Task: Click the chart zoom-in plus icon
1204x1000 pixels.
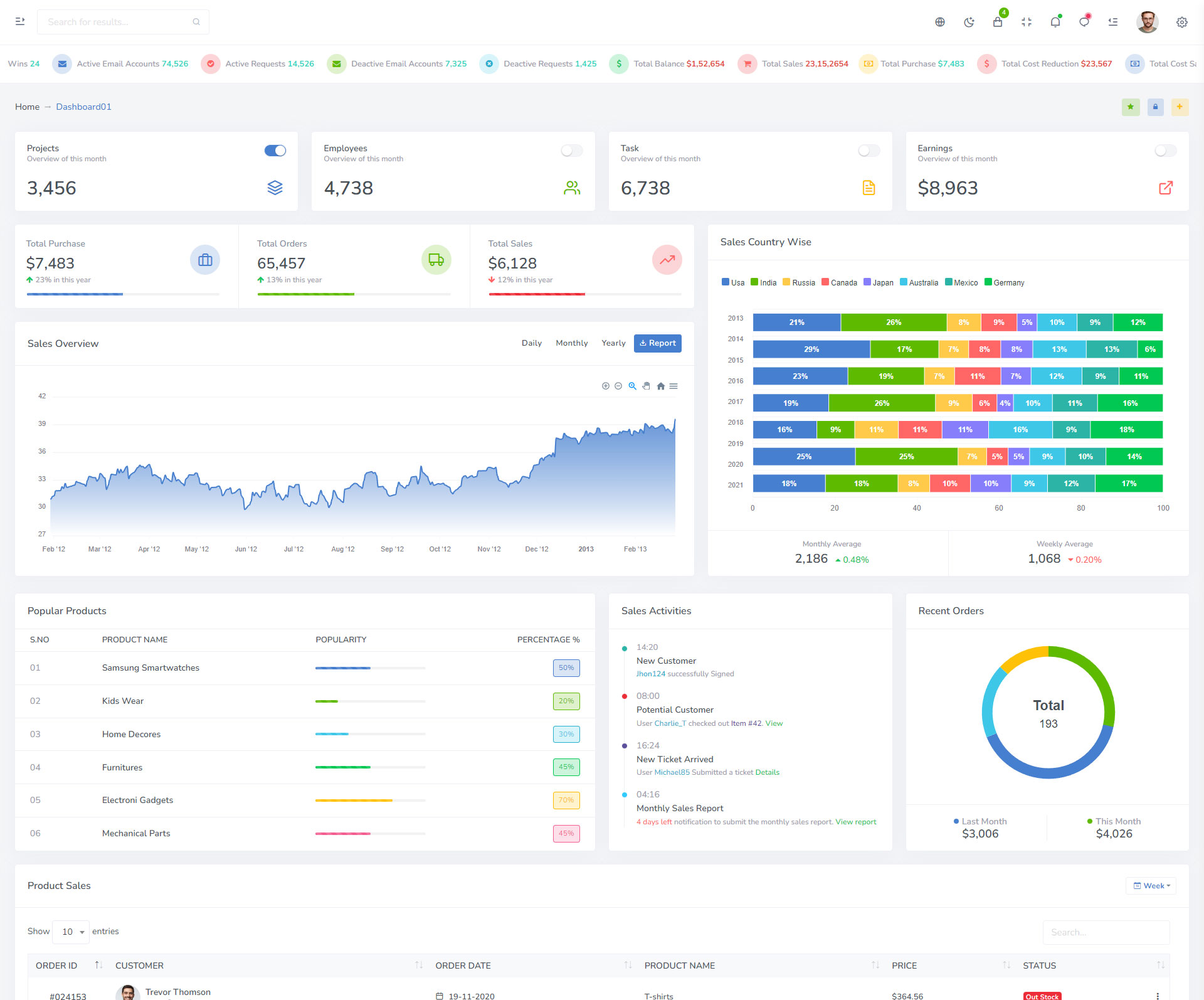Action: (606, 386)
